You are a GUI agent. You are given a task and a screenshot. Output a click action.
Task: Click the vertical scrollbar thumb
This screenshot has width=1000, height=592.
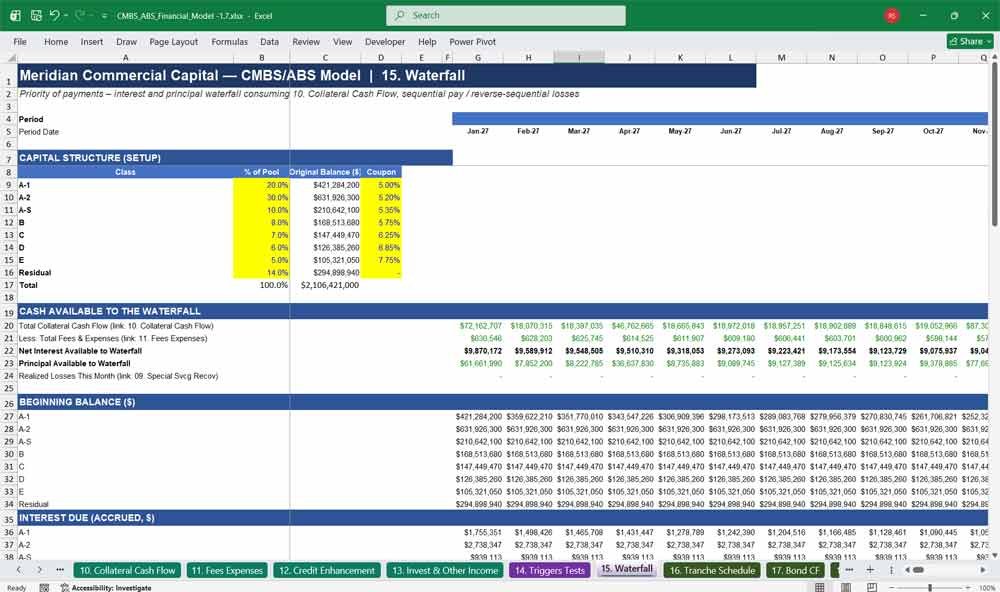[x=994, y=145]
